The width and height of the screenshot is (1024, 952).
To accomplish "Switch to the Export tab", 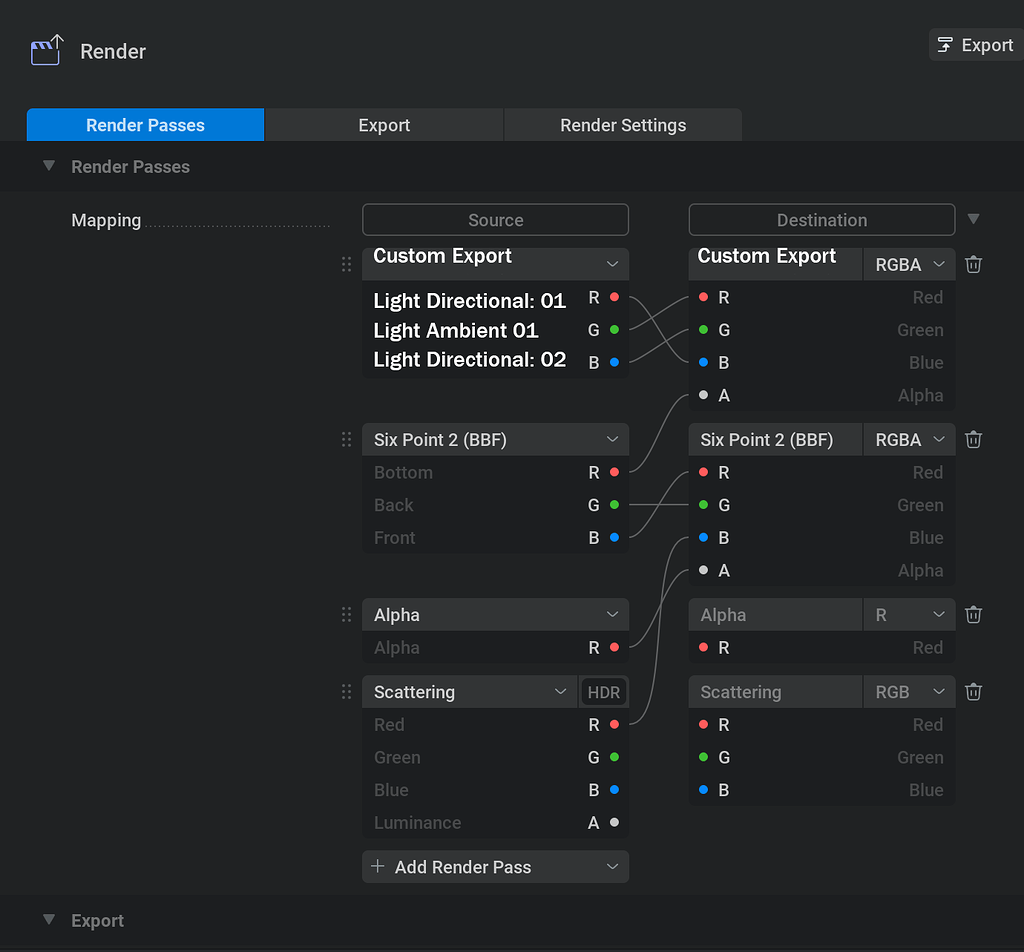I will pyautogui.click(x=383, y=125).
